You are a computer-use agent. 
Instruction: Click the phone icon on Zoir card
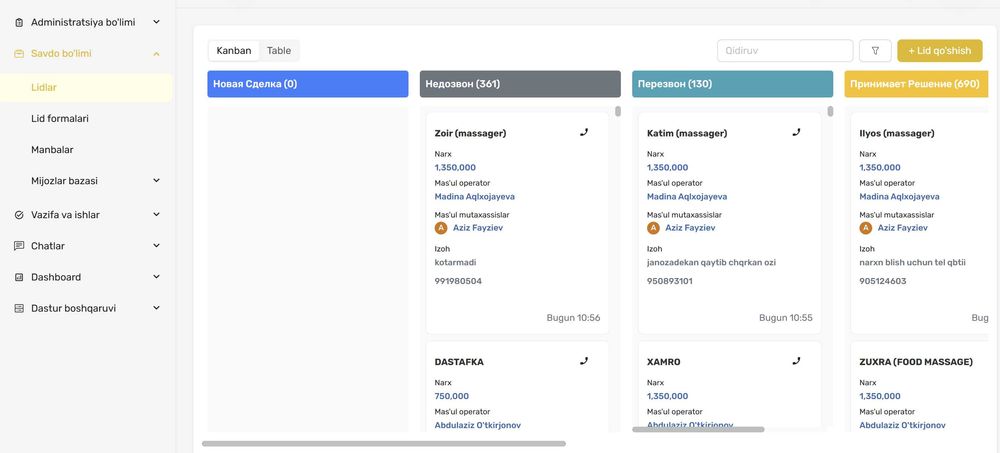click(584, 132)
